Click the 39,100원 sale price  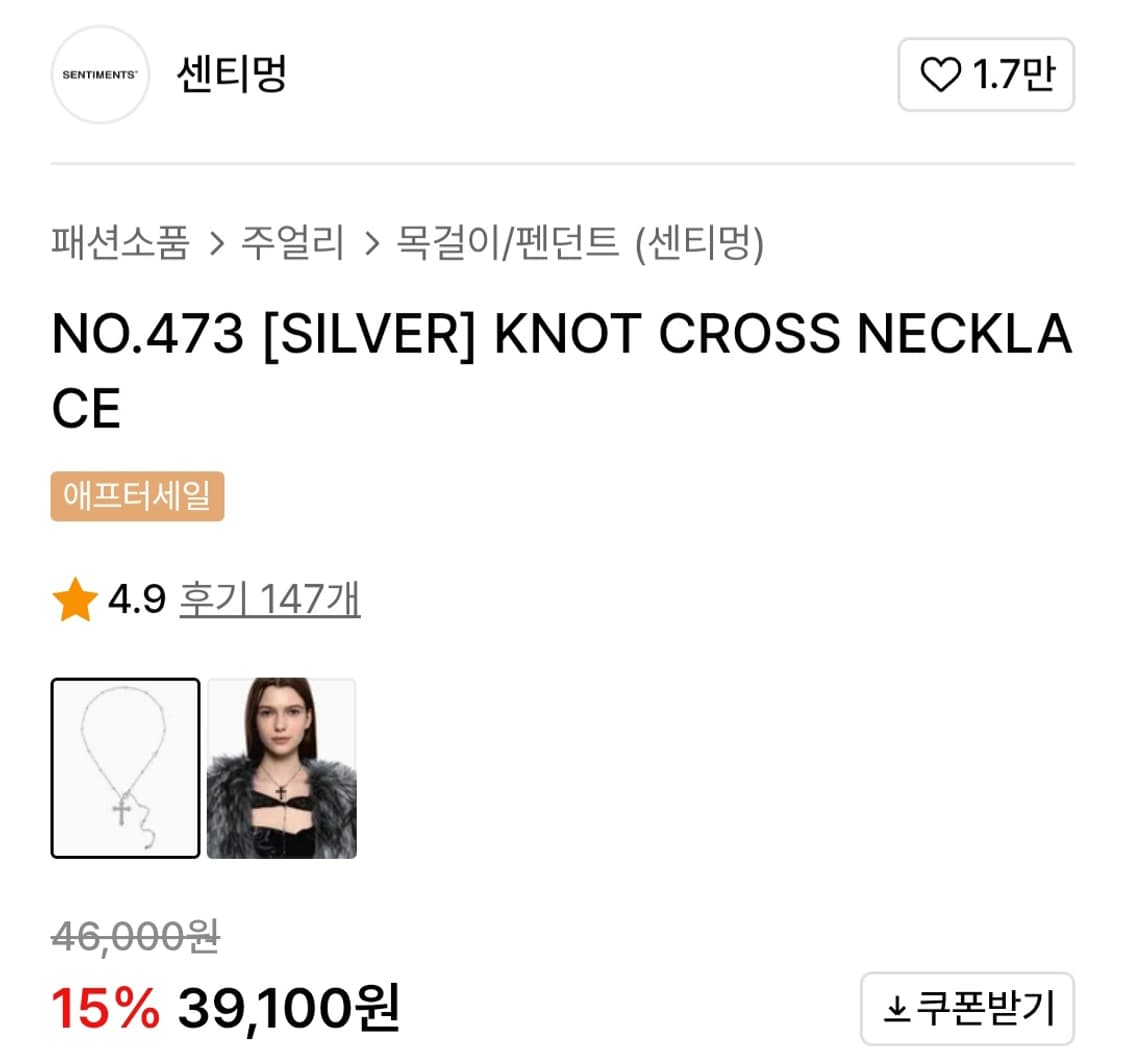289,1008
